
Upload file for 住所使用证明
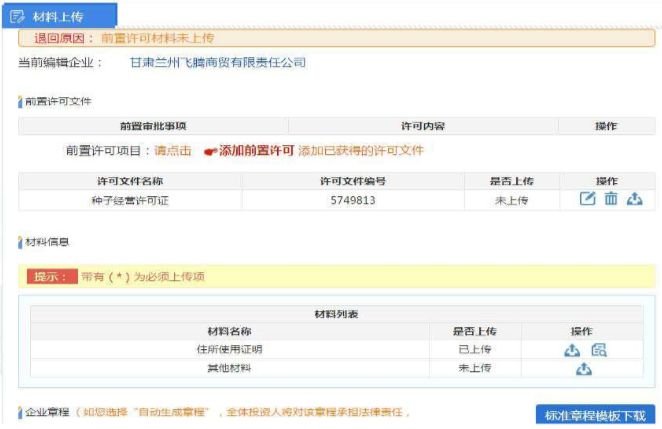point(572,349)
